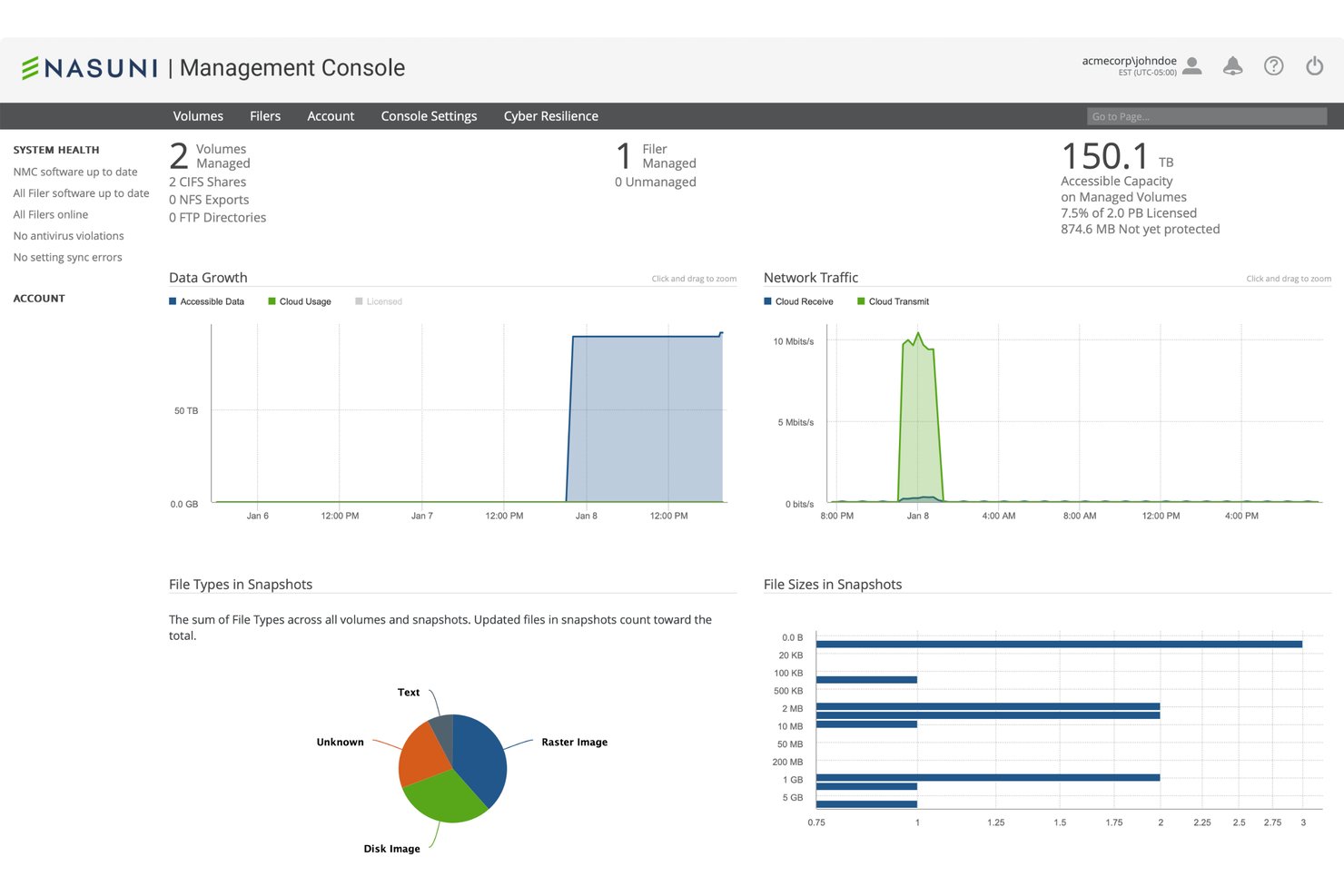Open the Filers menu
1344x896 pixels.
(x=265, y=116)
